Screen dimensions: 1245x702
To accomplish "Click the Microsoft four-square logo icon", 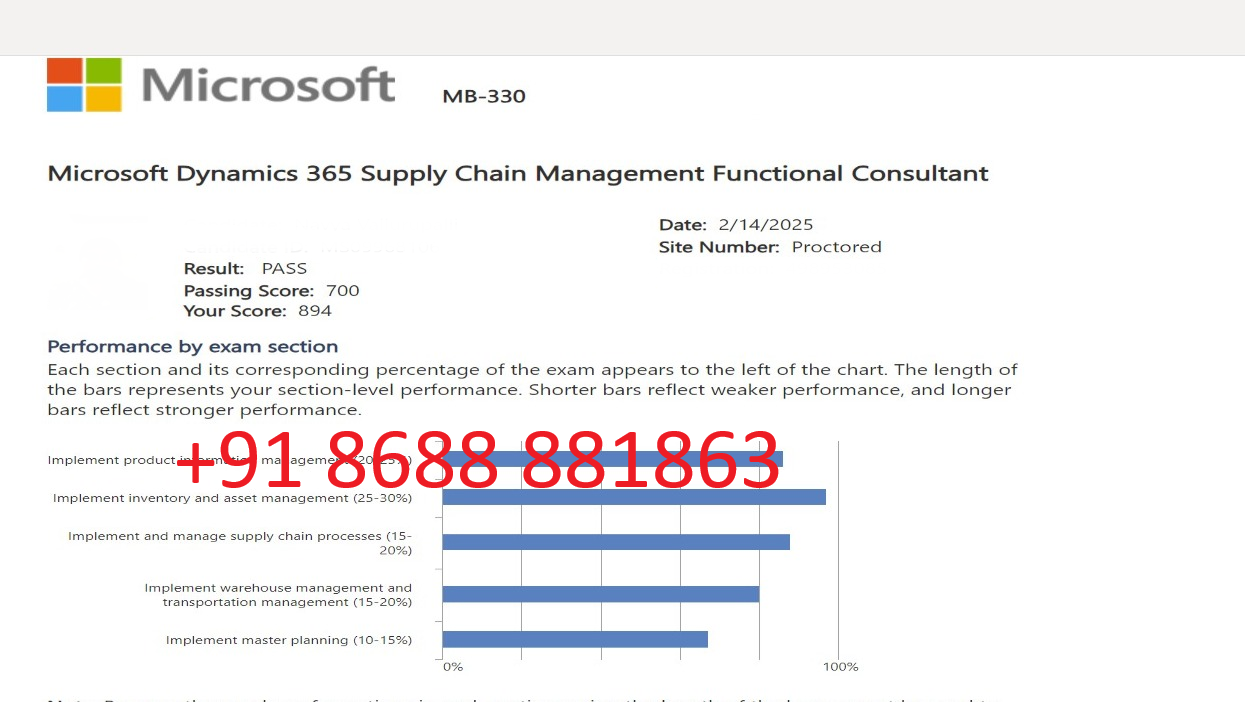I will (x=84, y=84).
